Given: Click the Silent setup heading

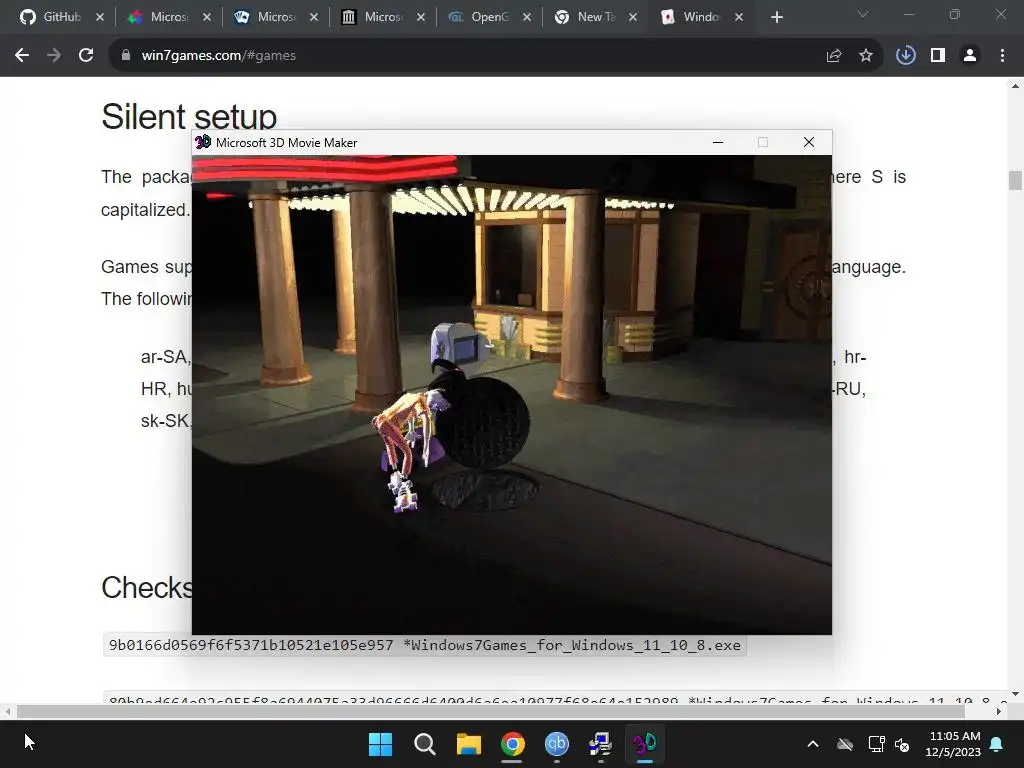Looking at the screenshot, I should [x=189, y=117].
